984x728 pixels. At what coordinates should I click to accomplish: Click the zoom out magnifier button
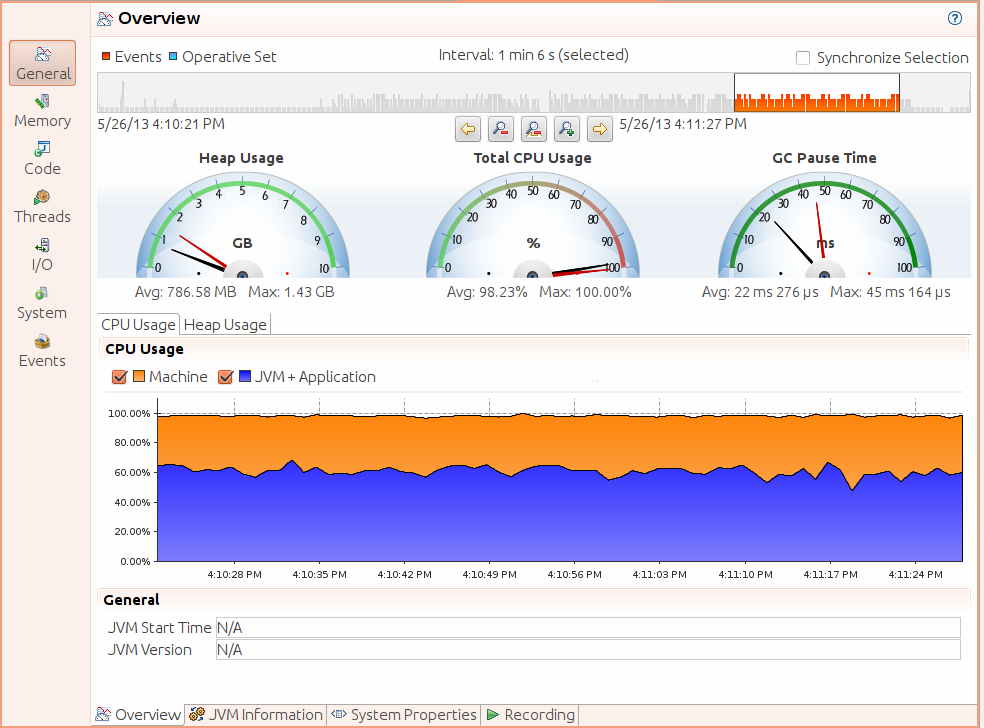(501, 129)
